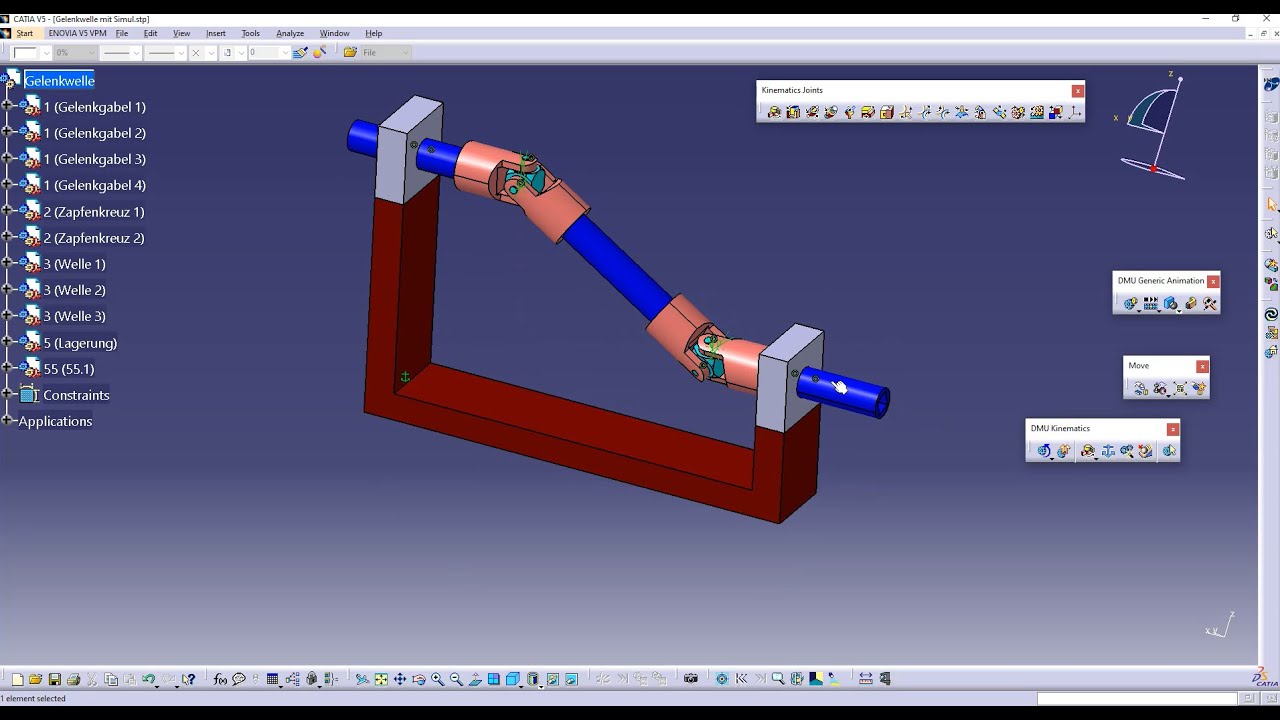This screenshot has height=720, width=1280.
Task: Select 1 (Gelenkgabel 4) in the tree
Action: 94,185
